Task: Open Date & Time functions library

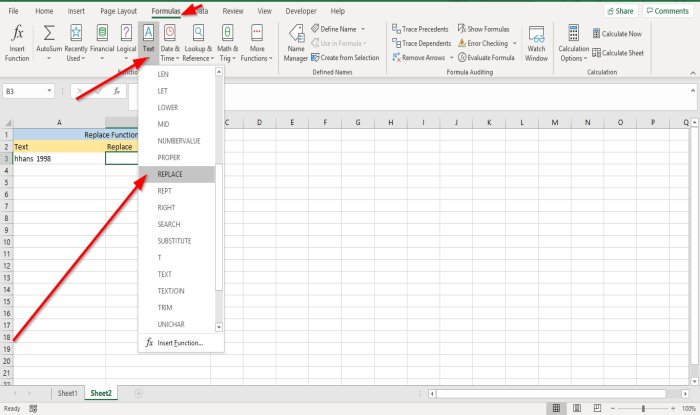Action: [170, 43]
